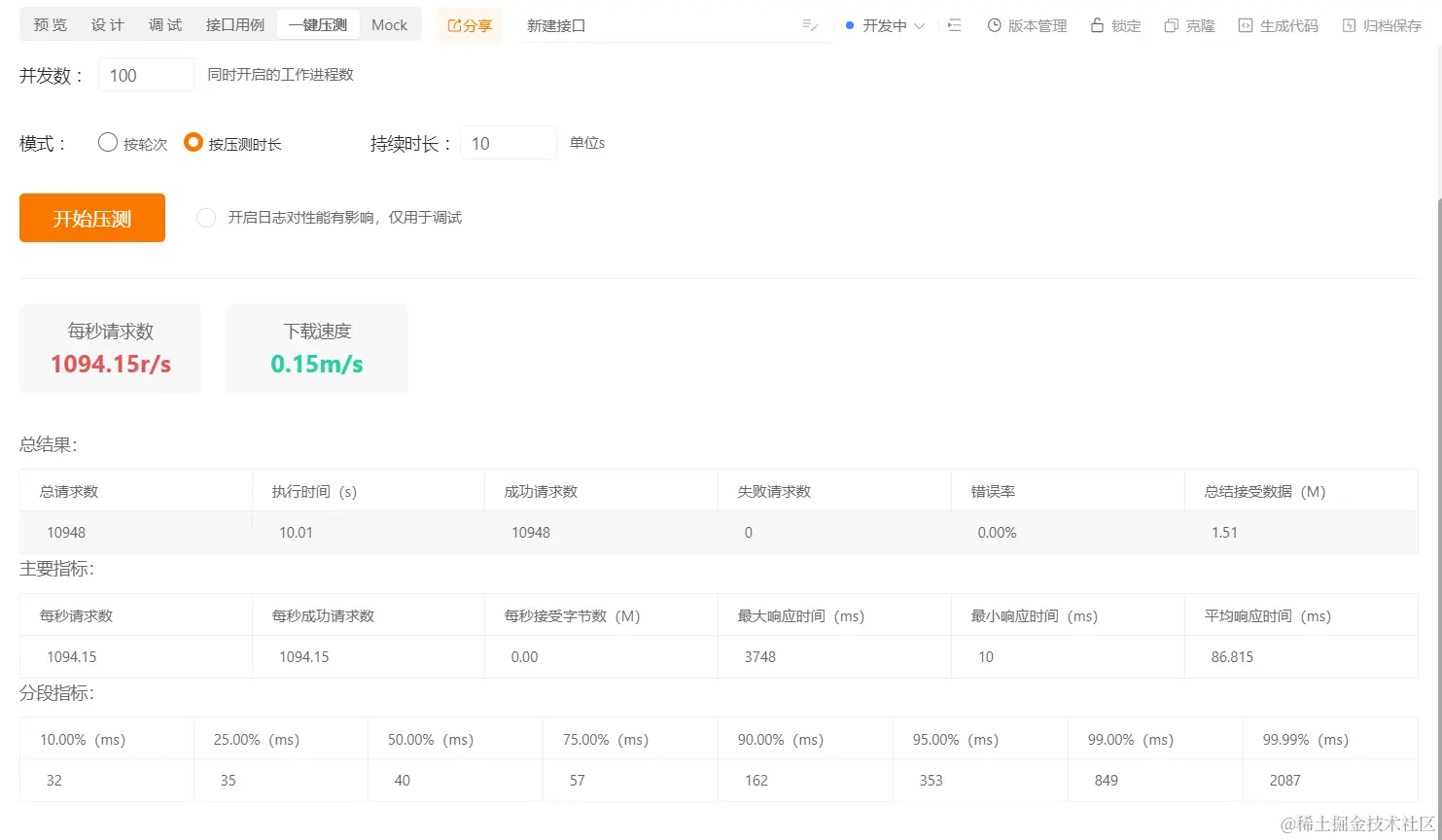Click the 每秒请求数 1094.15r/s card

[110, 349]
